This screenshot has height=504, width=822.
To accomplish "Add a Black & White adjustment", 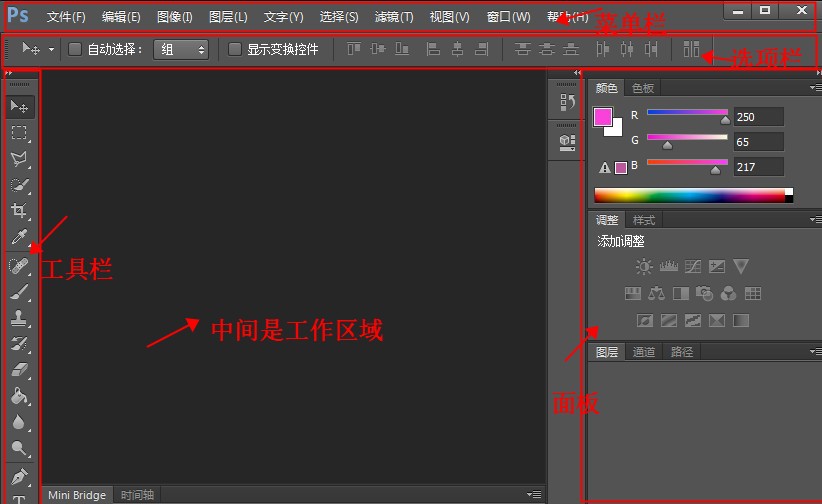I will [x=680, y=294].
